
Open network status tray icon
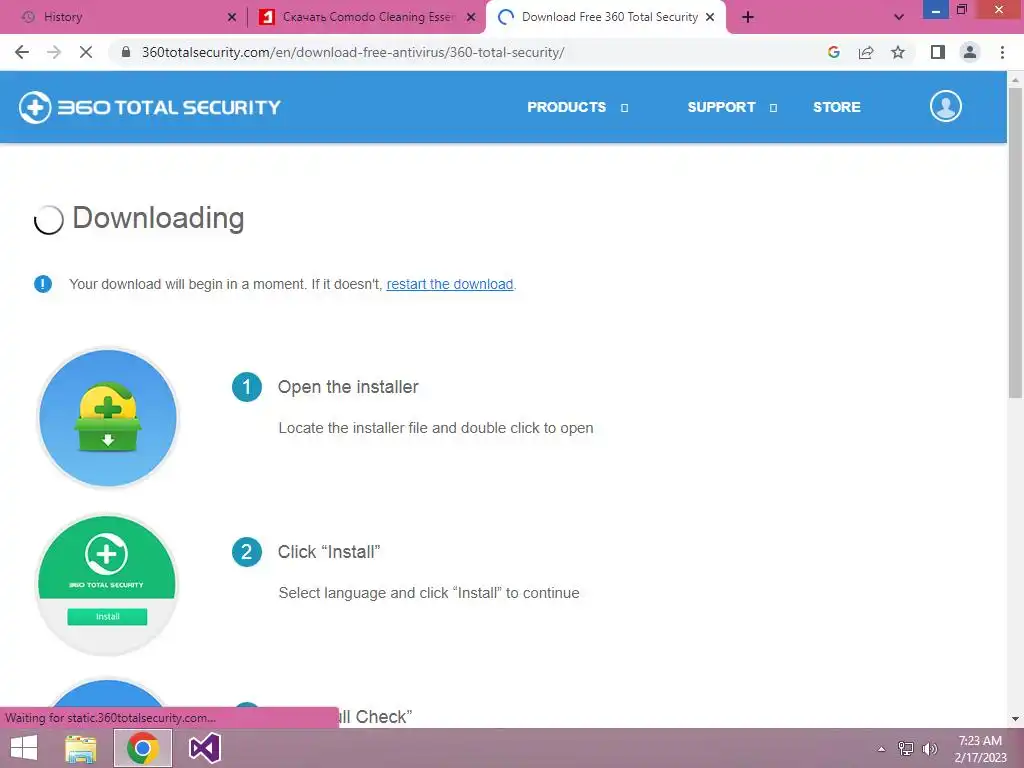906,749
